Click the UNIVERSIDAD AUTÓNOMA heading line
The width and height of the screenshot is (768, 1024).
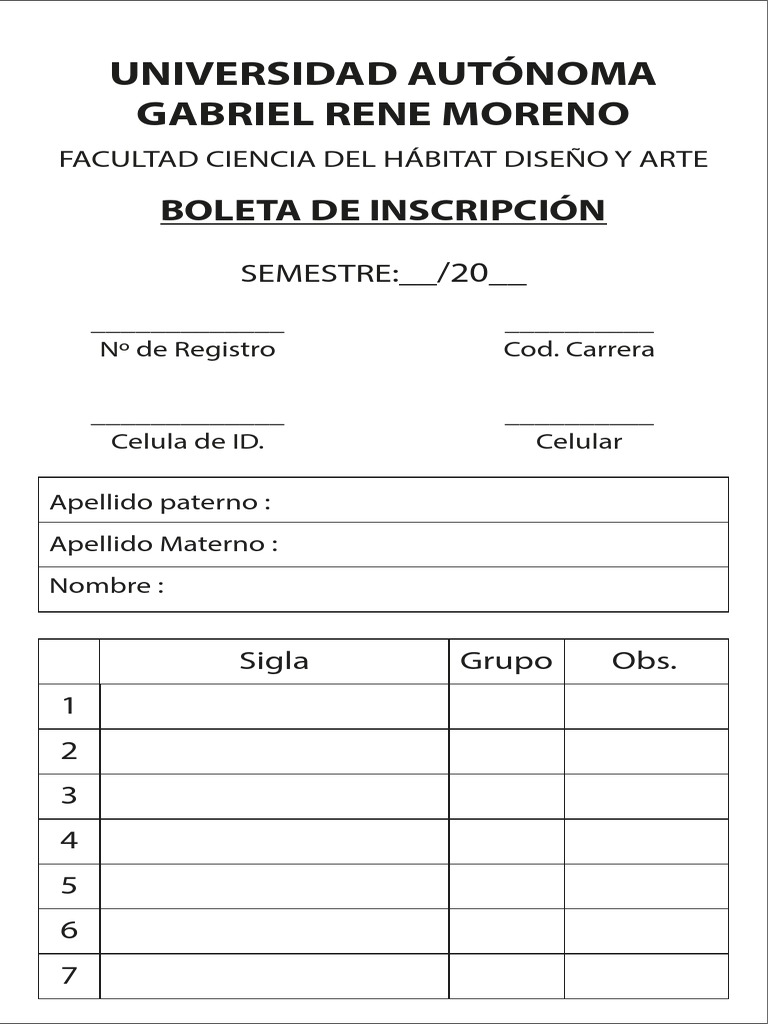pyautogui.click(x=383, y=74)
